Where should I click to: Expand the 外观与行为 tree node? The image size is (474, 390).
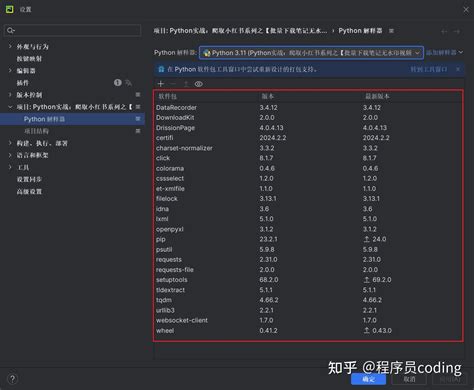pos(10,46)
